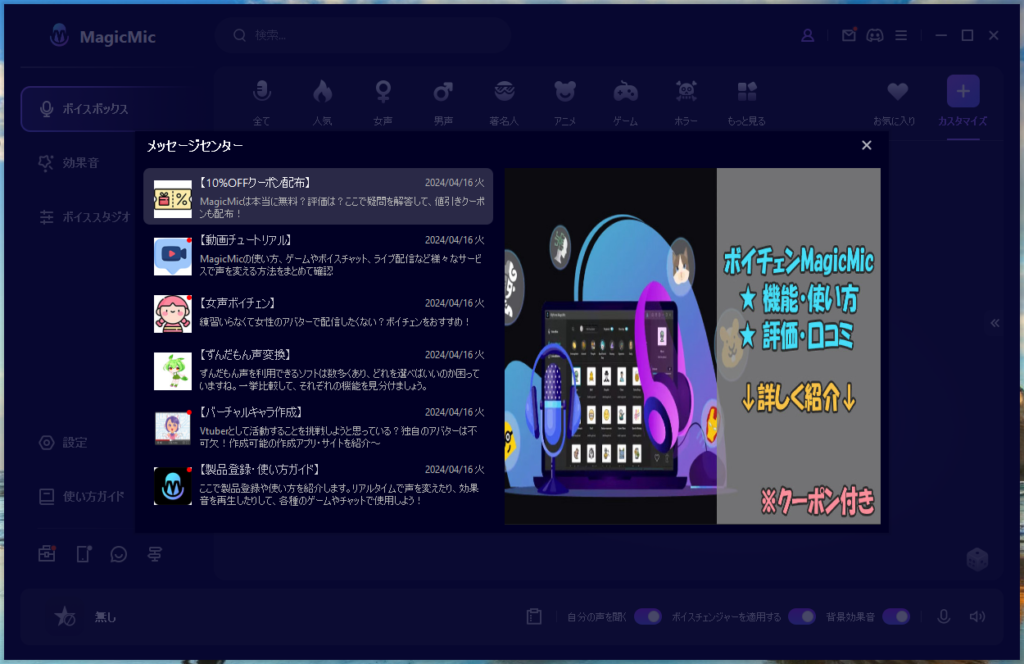
Task: Click the video tutorial thumbnail icon
Action: [x=172, y=256]
